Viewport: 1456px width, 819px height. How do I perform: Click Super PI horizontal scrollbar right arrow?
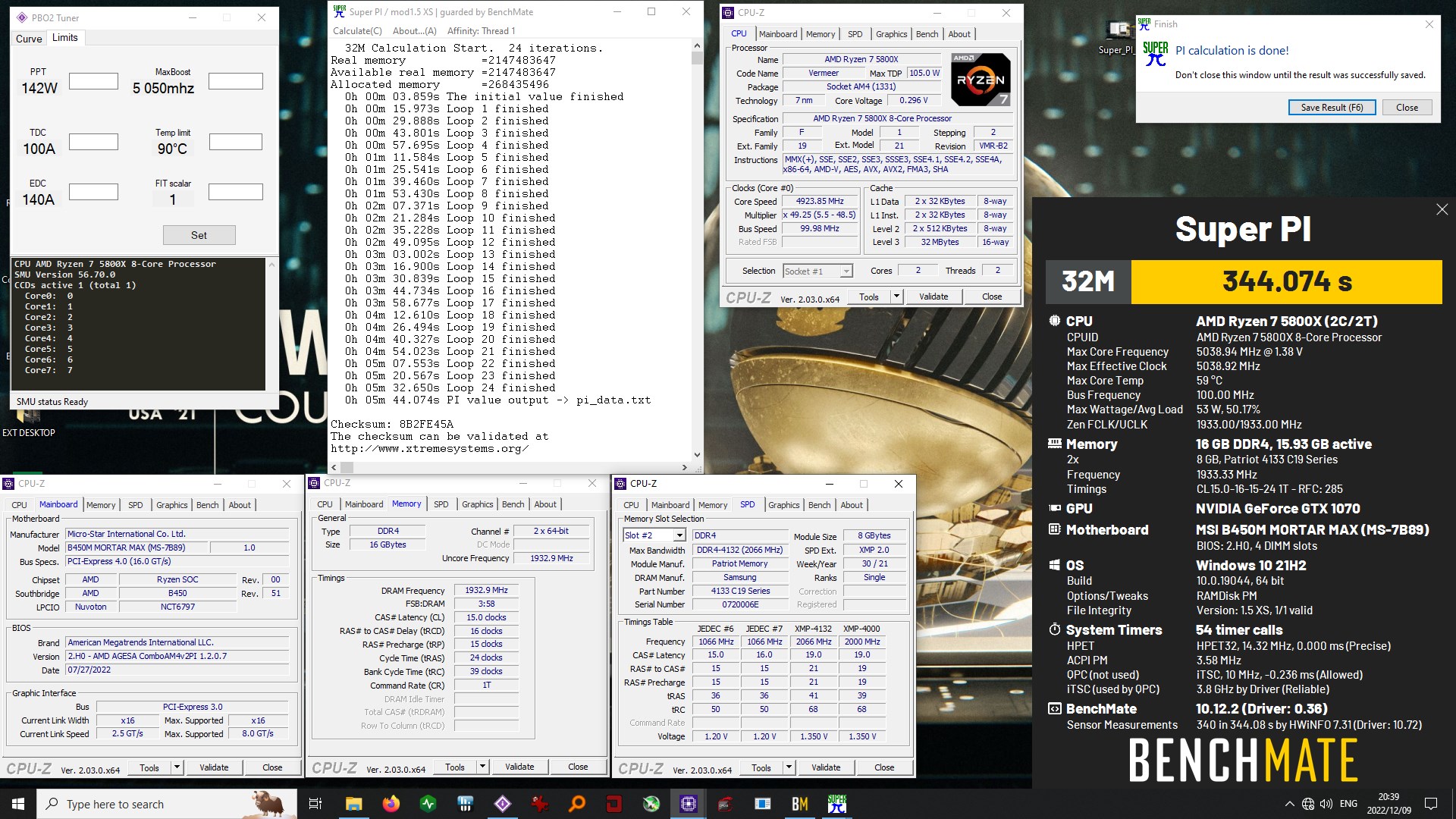[x=684, y=467]
